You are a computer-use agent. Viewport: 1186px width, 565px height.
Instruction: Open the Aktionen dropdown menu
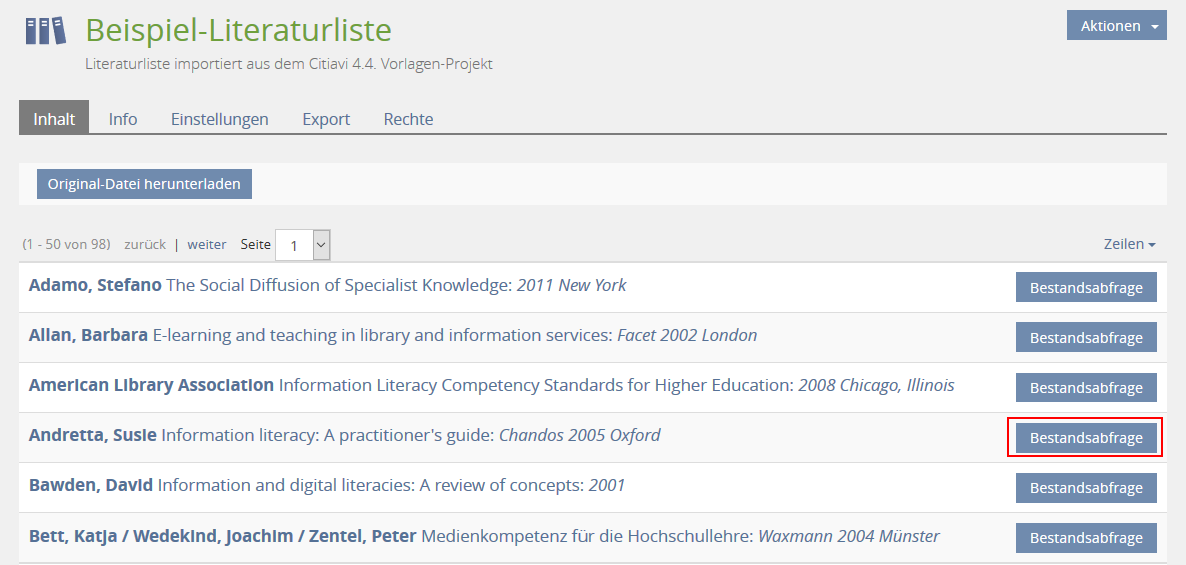pos(1116,26)
